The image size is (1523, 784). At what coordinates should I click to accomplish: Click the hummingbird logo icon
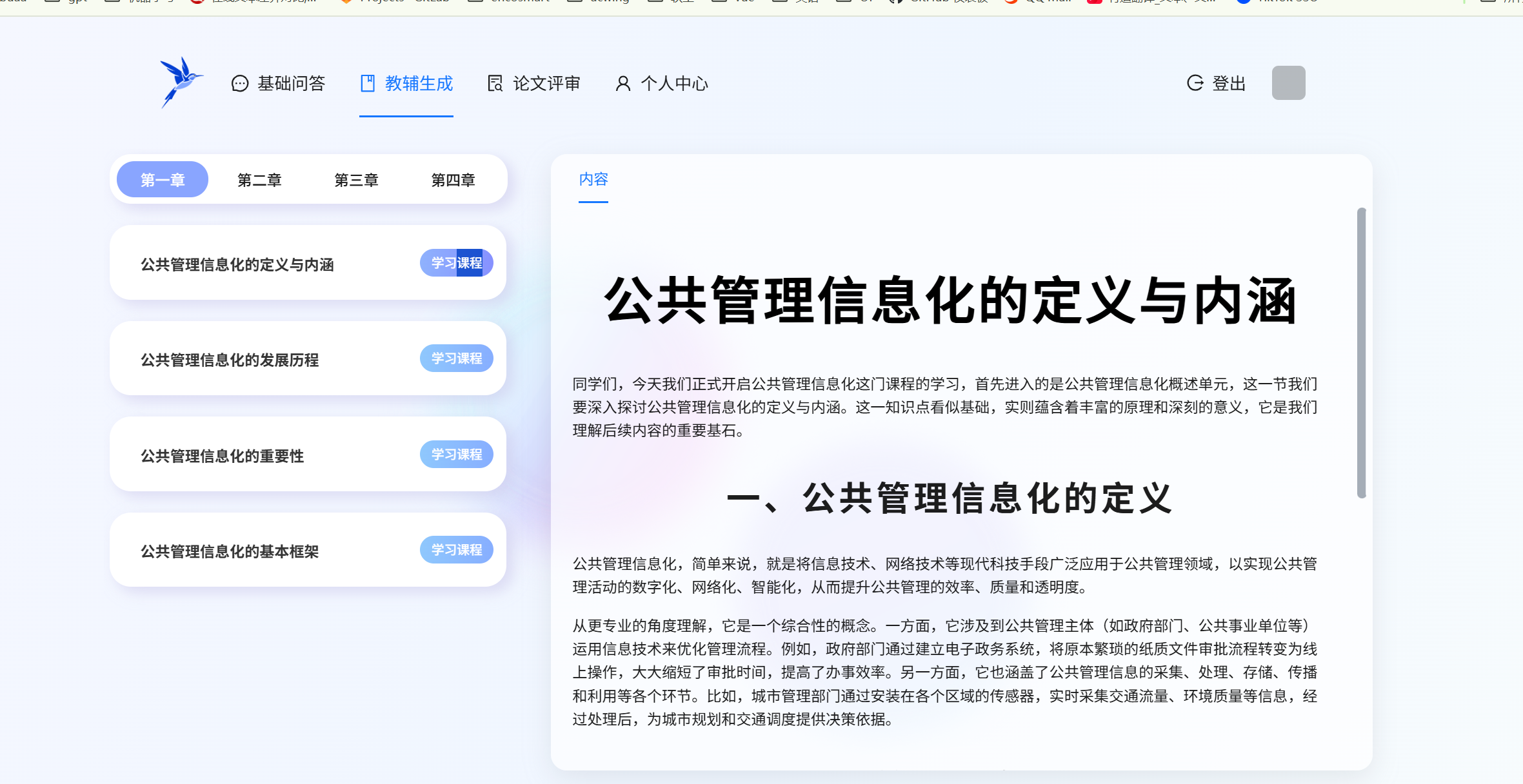click(181, 83)
